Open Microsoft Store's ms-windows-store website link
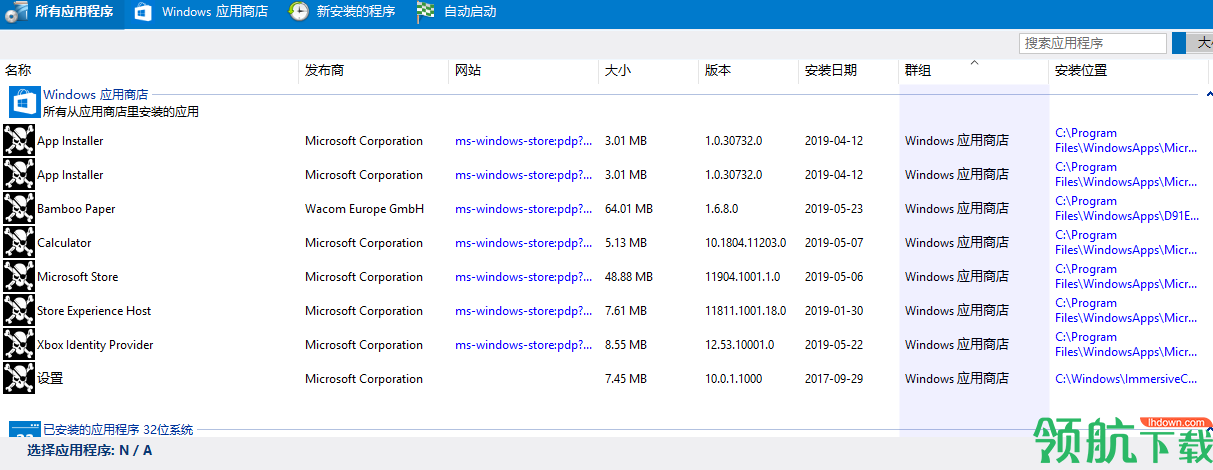 [523, 277]
